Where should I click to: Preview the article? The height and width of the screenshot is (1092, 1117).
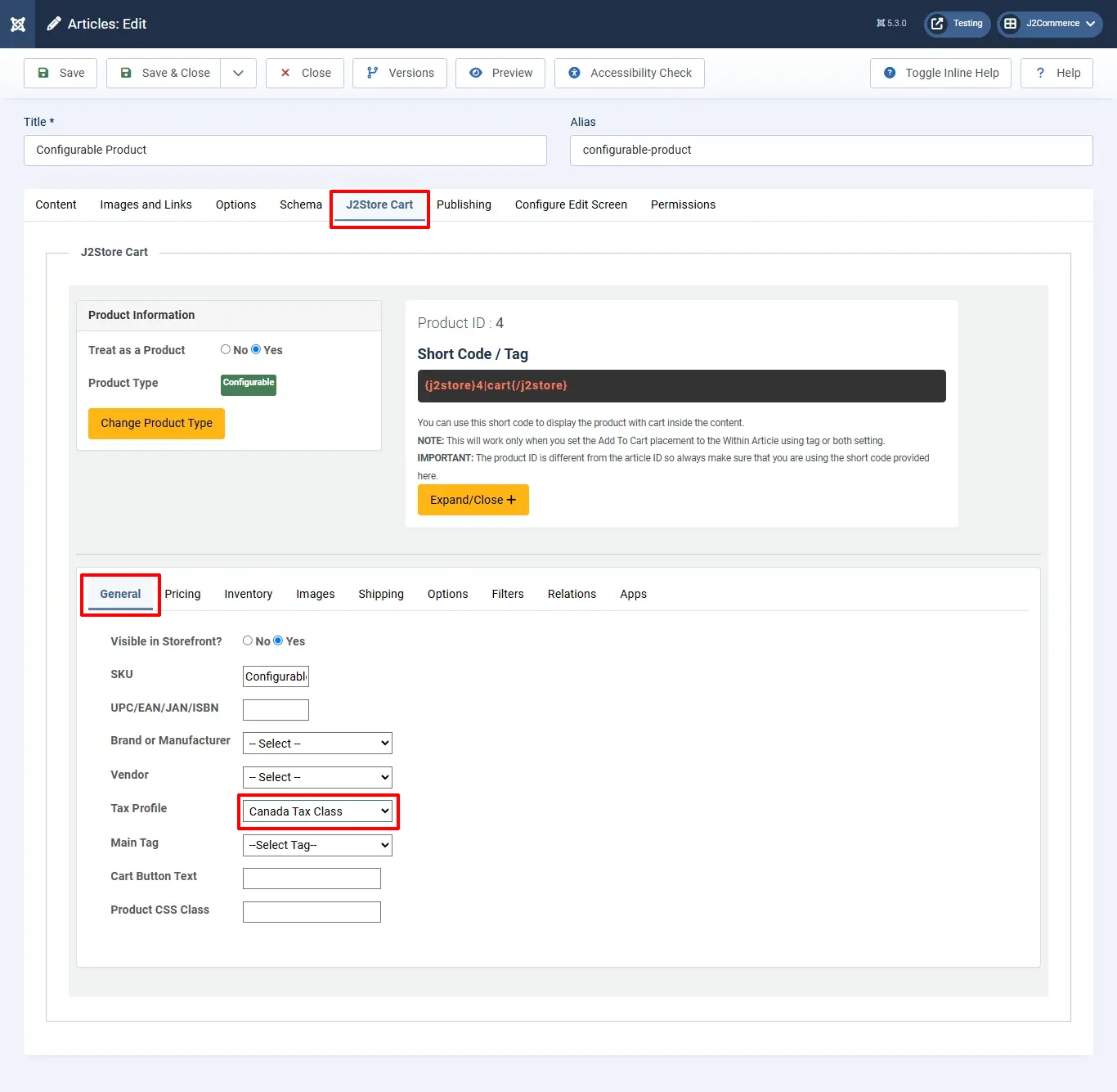point(500,73)
